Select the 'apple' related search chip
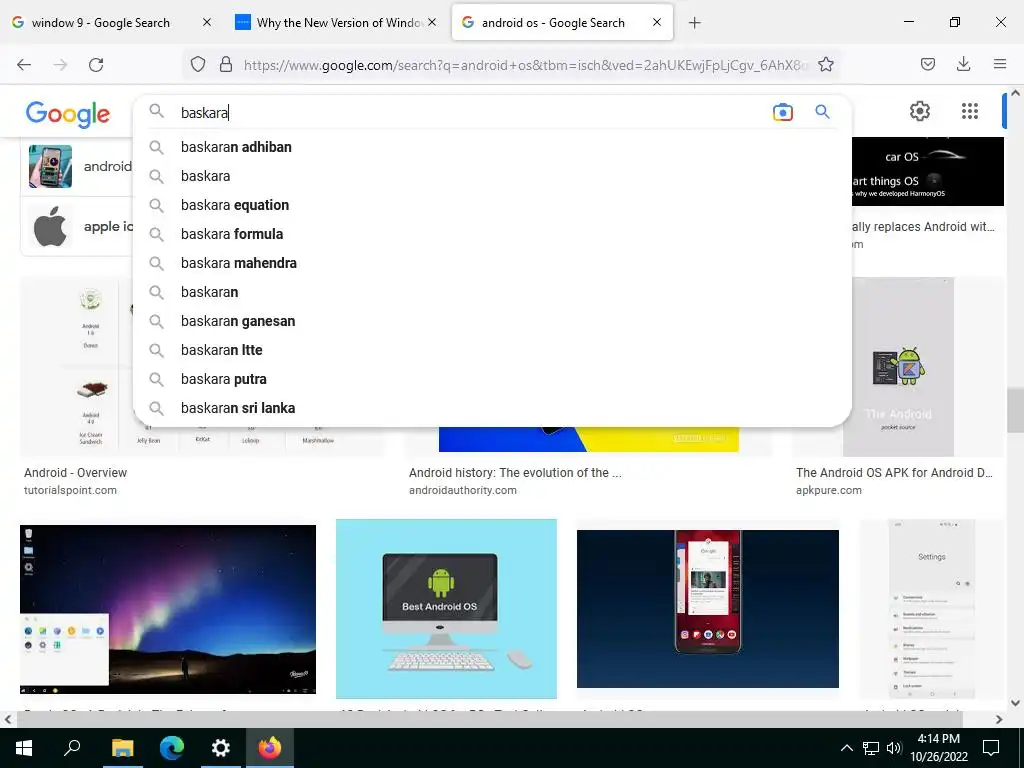1024x768 pixels. point(78,227)
